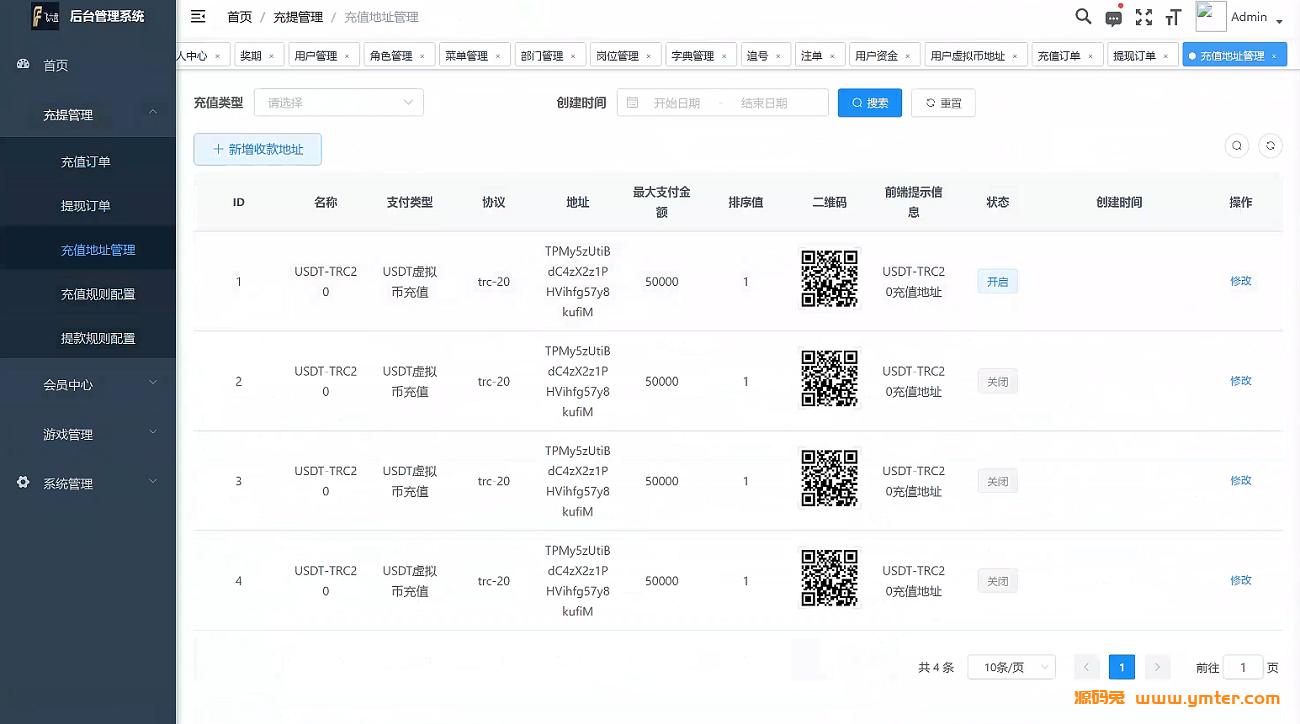Expand the 会员中心 sidebar menu
This screenshot has height=724, width=1300.
coord(88,384)
